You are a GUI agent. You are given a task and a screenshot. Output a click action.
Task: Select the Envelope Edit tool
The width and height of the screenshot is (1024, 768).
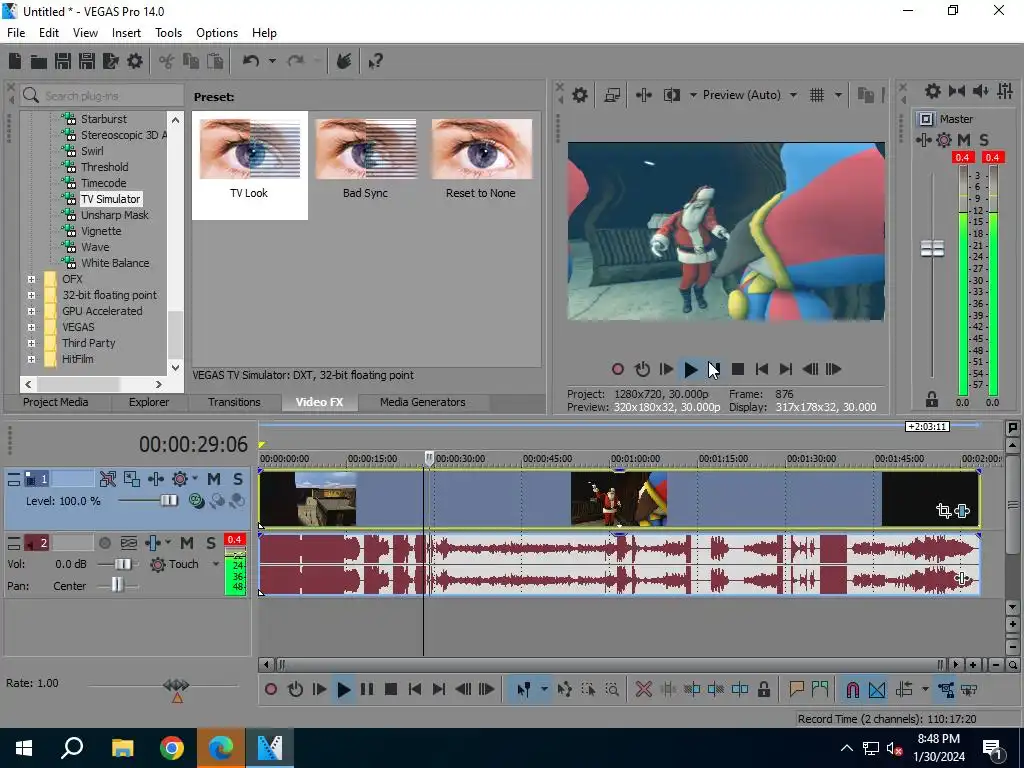[x=565, y=689]
